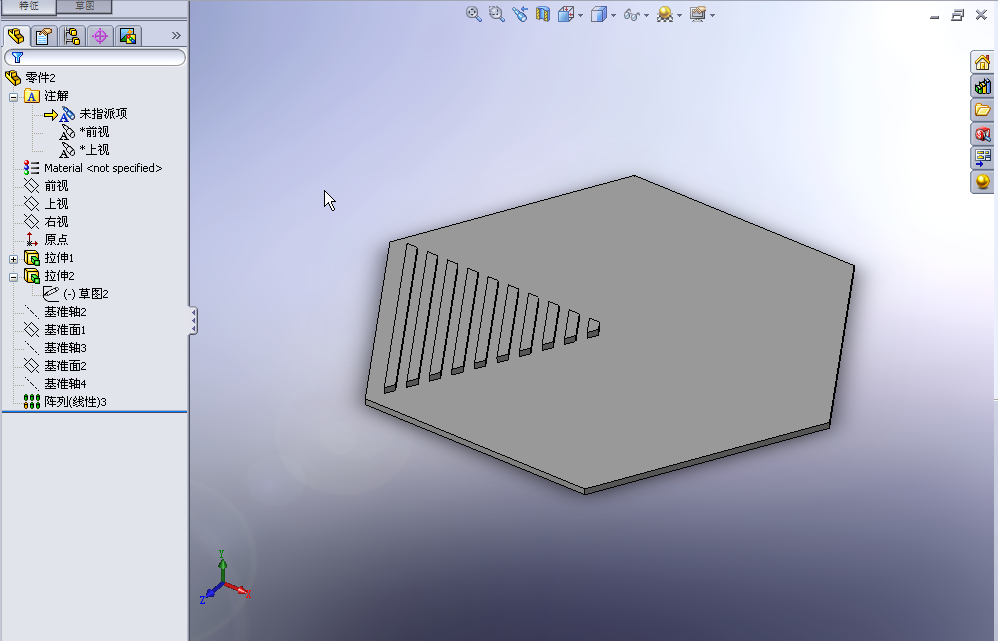Expand the manager tabs chevron
This screenshot has width=998, height=641.
(176, 36)
